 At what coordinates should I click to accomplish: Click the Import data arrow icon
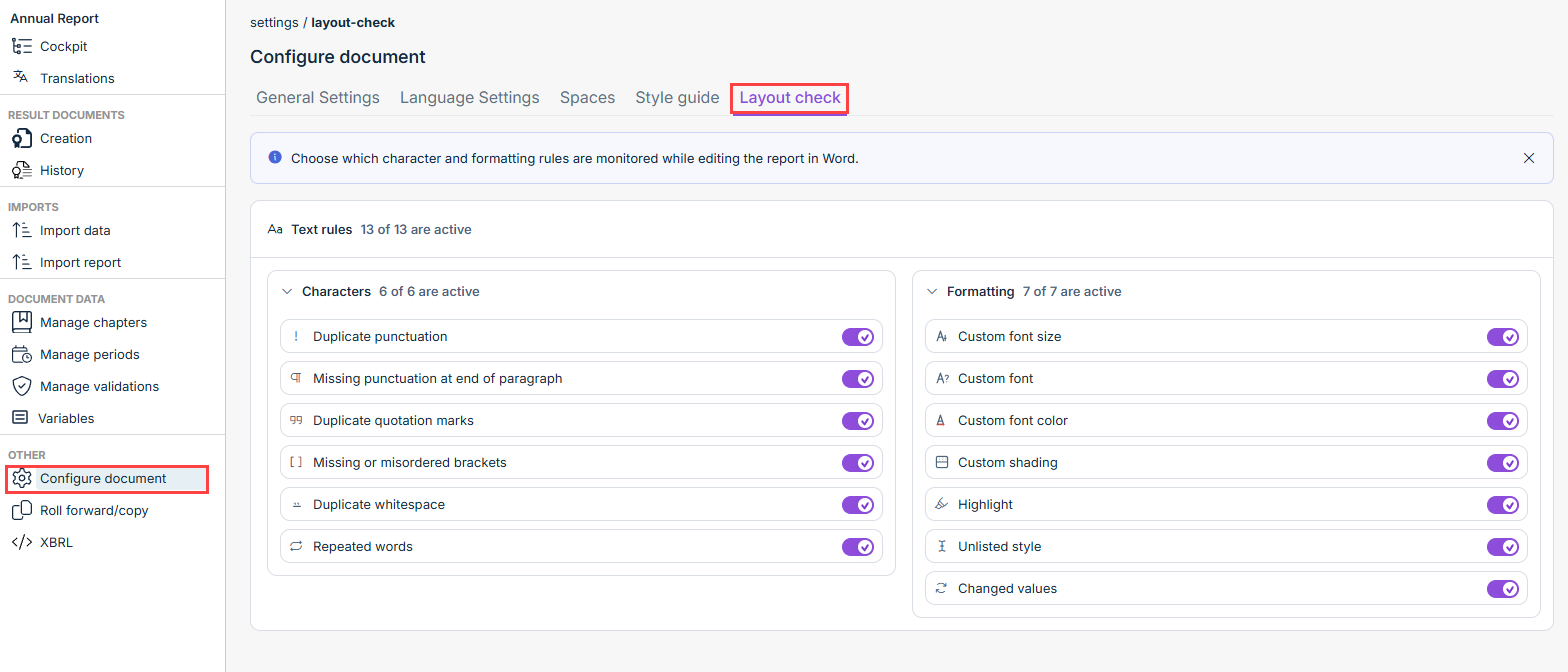pyautogui.click(x=21, y=230)
